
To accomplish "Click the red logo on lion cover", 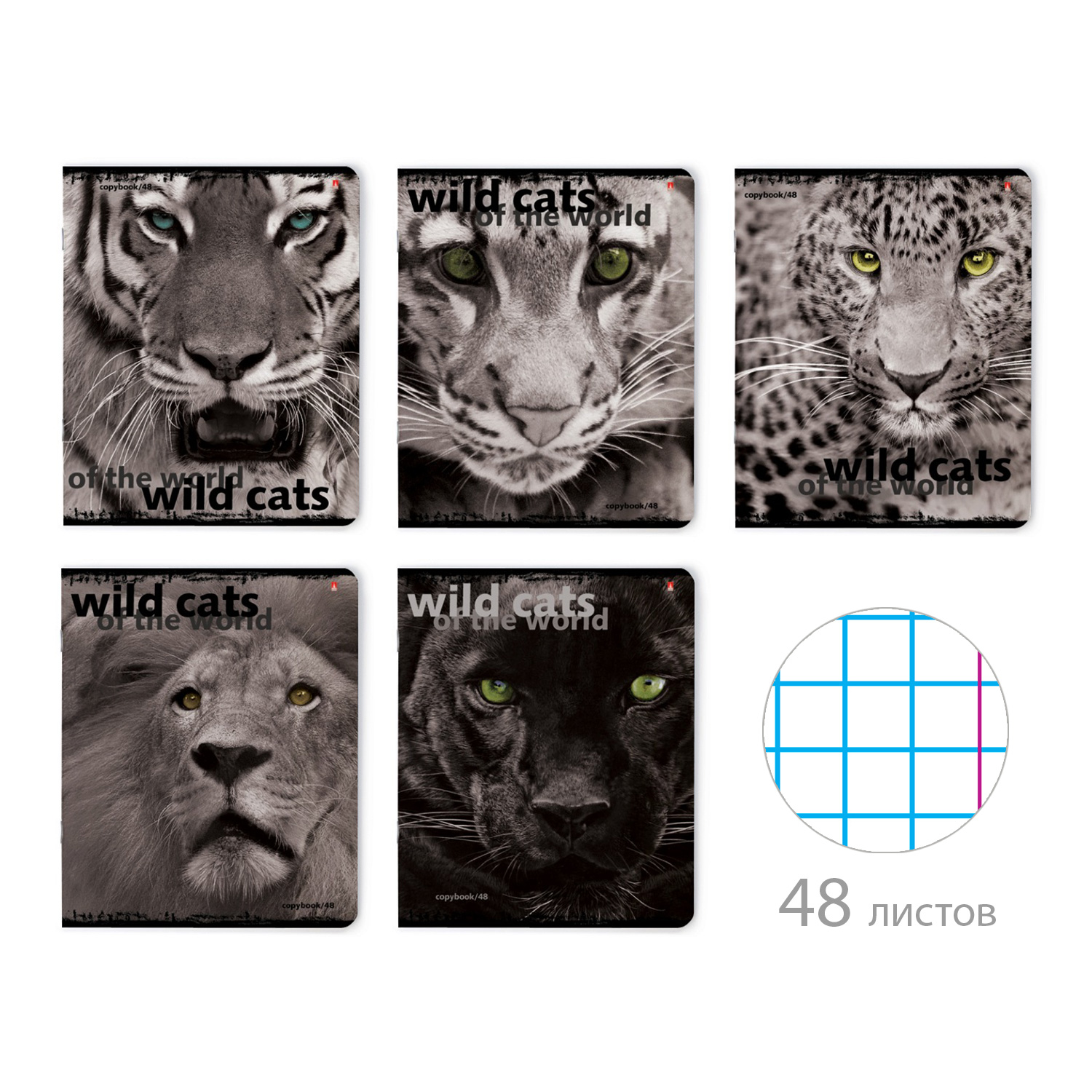I will click(334, 585).
